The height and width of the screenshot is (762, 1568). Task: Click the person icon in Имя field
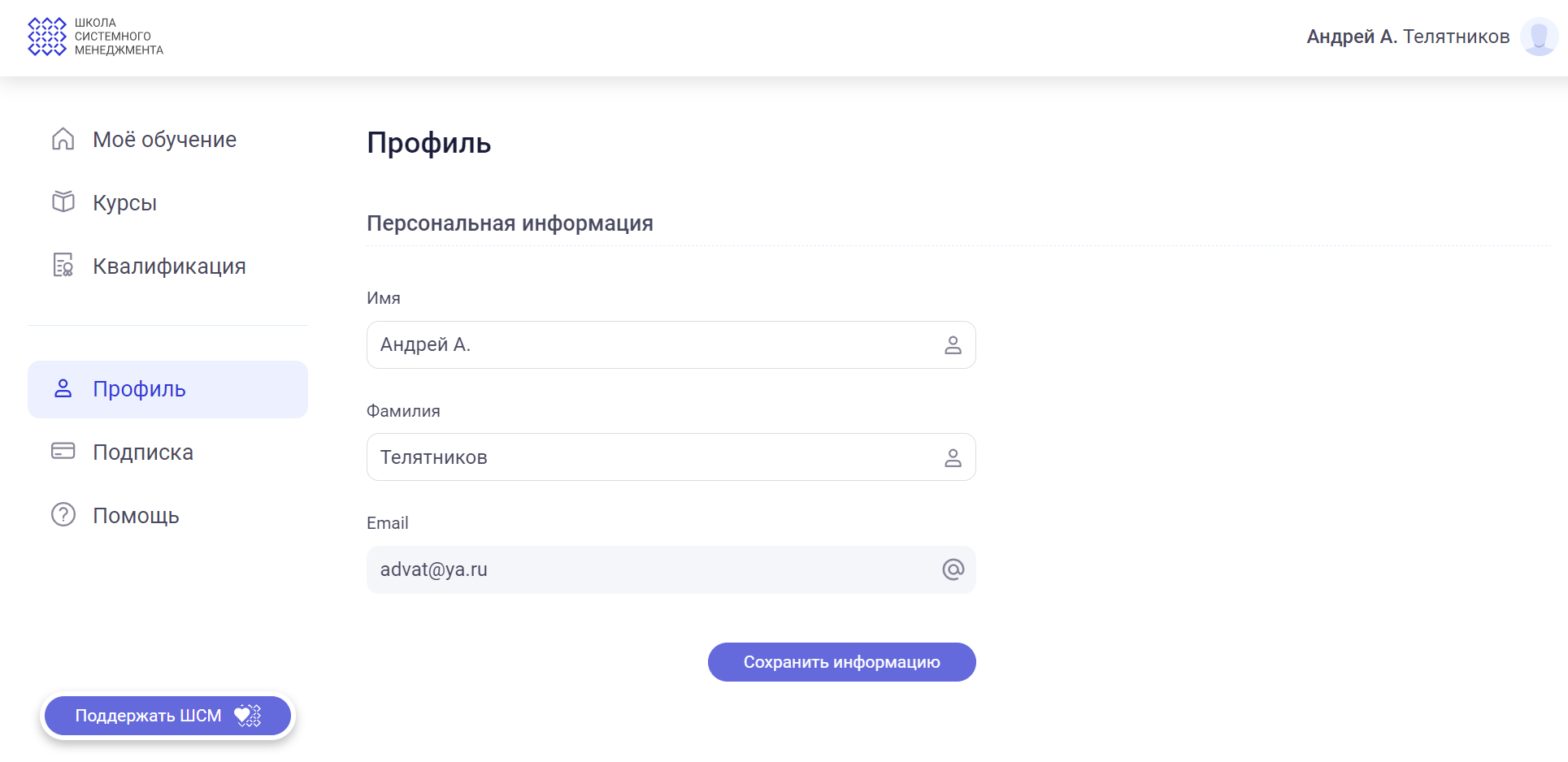[x=953, y=345]
